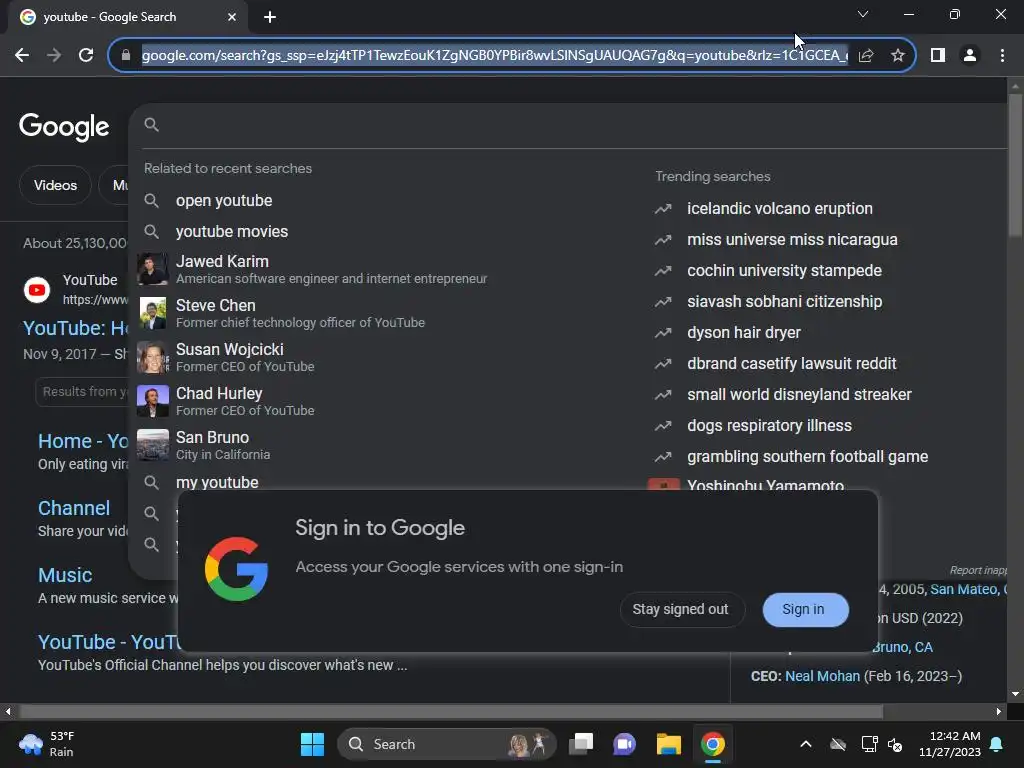Choose trending siavash sobhani citizenship
This screenshot has height=768, width=1024.
(x=784, y=301)
